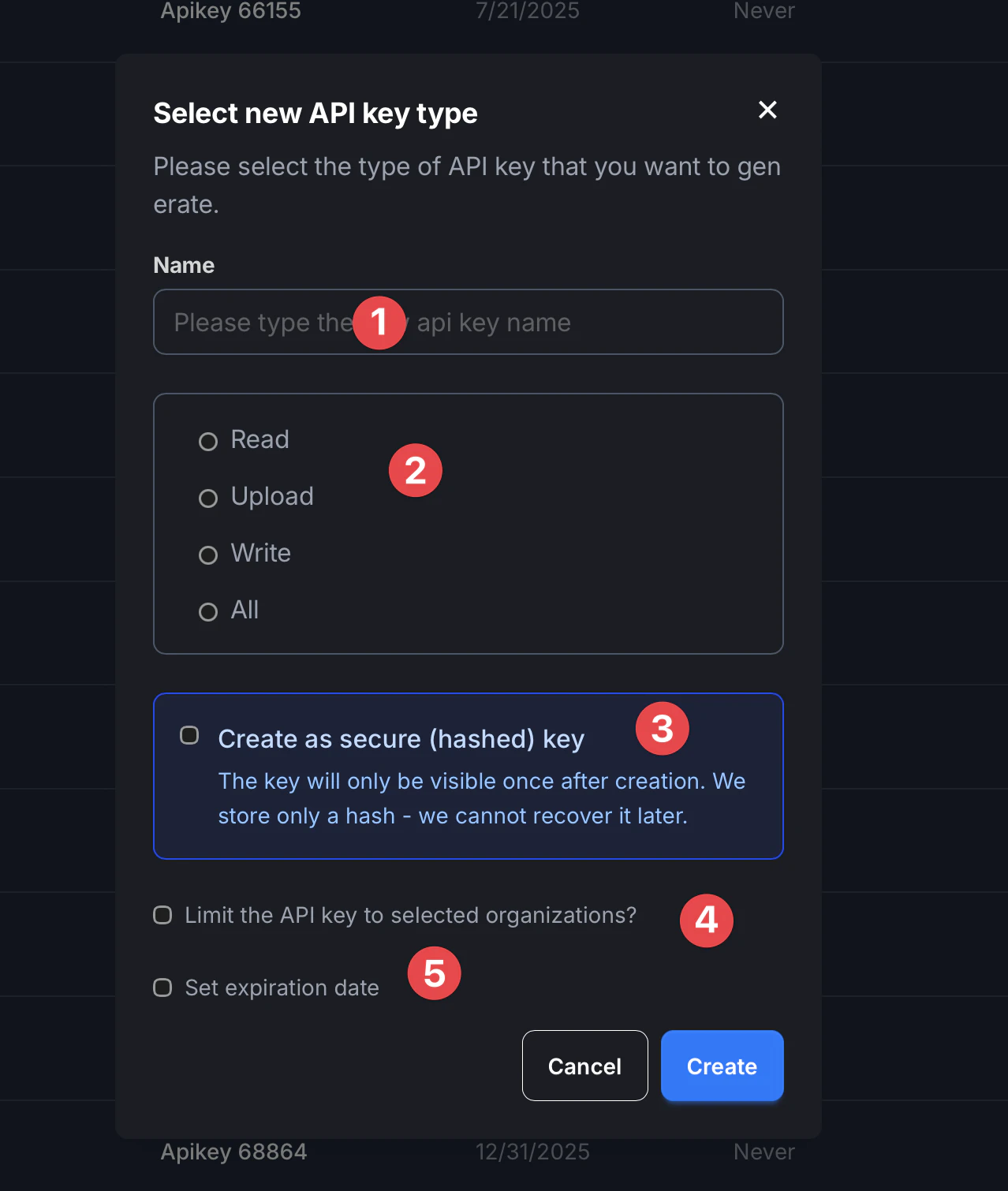Click the red badge numbered 3
This screenshot has height=1191, width=1008.
[663, 729]
